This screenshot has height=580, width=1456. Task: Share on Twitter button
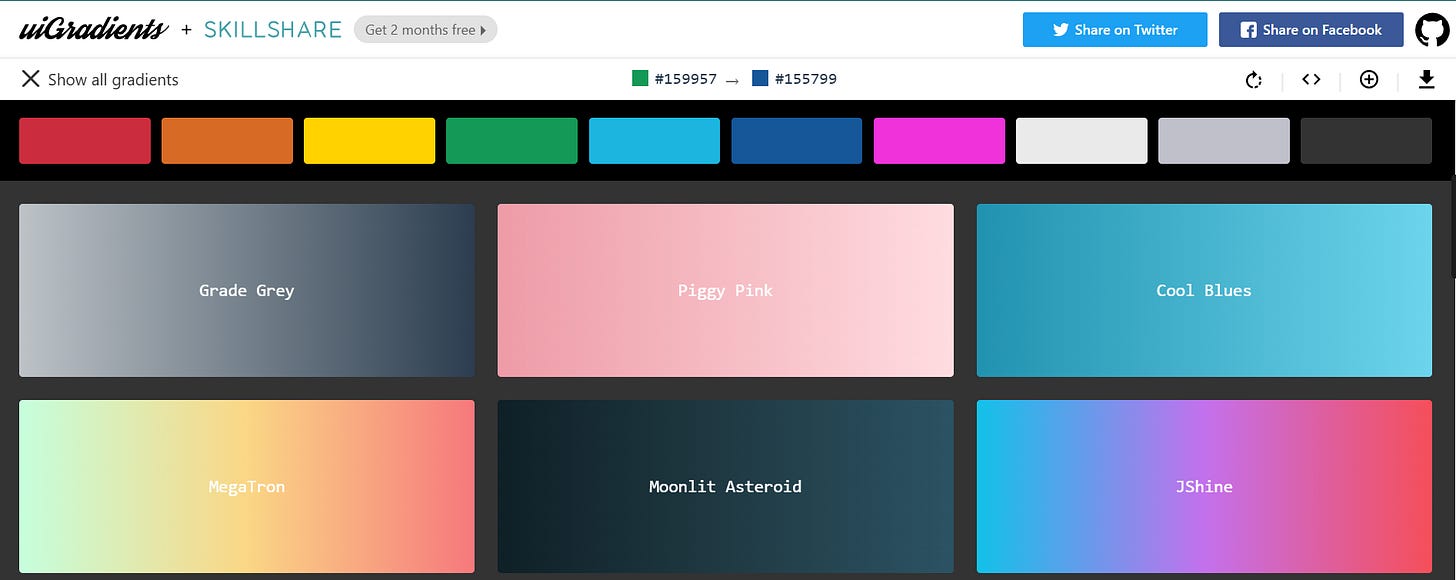pyautogui.click(x=1115, y=30)
